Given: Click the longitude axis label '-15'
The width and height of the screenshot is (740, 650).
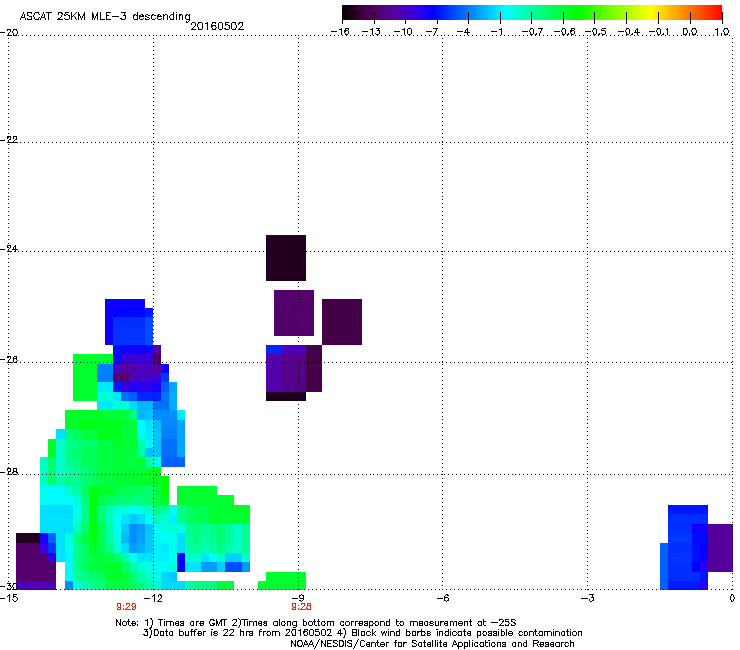Looking at the screenshot, I should click(x=9, y=598).
